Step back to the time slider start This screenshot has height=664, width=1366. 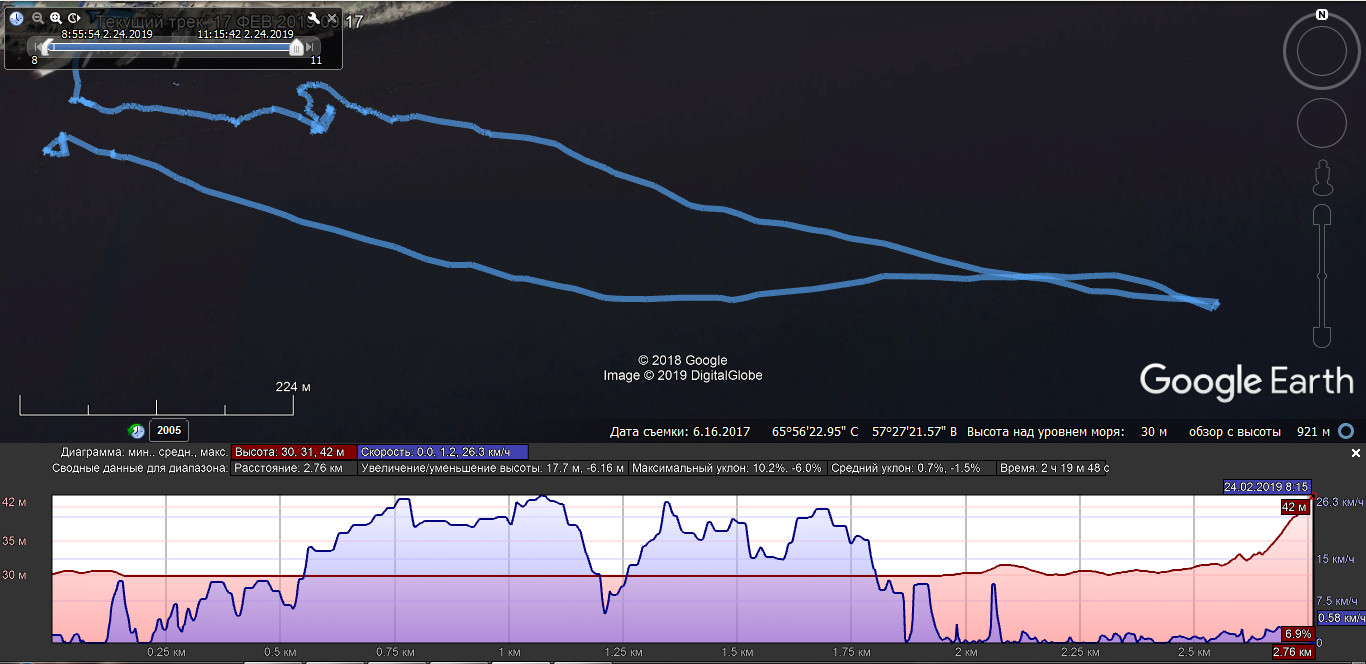tap(36, 46)
